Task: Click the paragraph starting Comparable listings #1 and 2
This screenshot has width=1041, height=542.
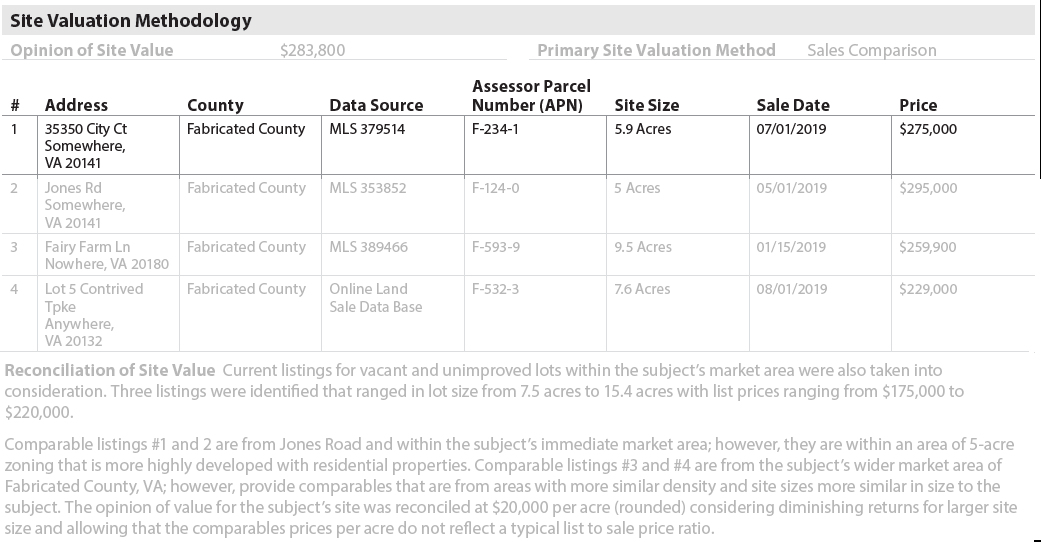Action: tap(511, 486)
